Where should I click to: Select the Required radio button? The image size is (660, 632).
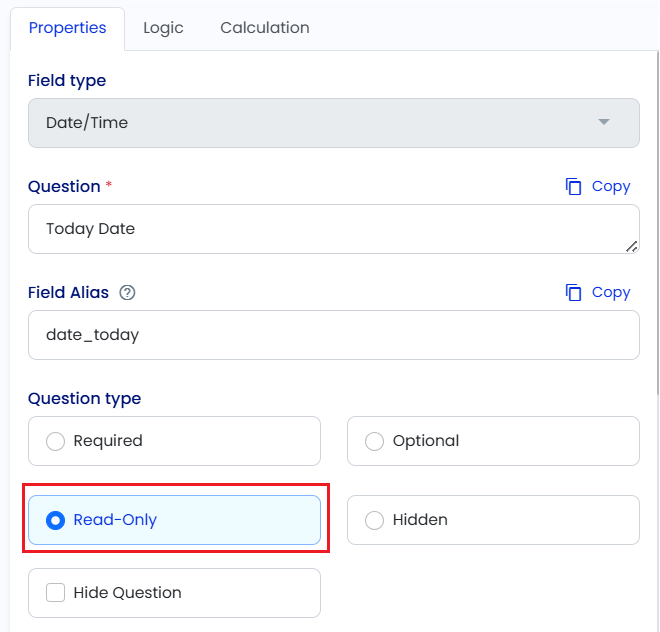coord(55,441)
